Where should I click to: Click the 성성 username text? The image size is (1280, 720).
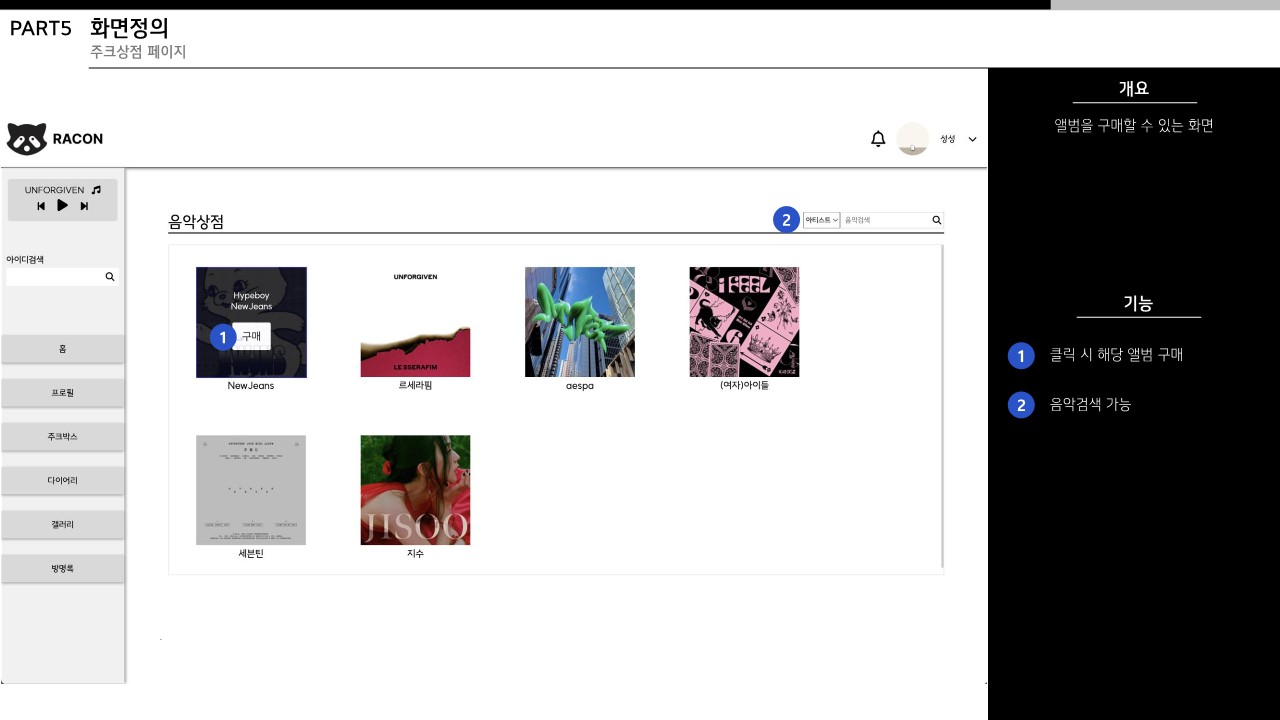point(948,139)
